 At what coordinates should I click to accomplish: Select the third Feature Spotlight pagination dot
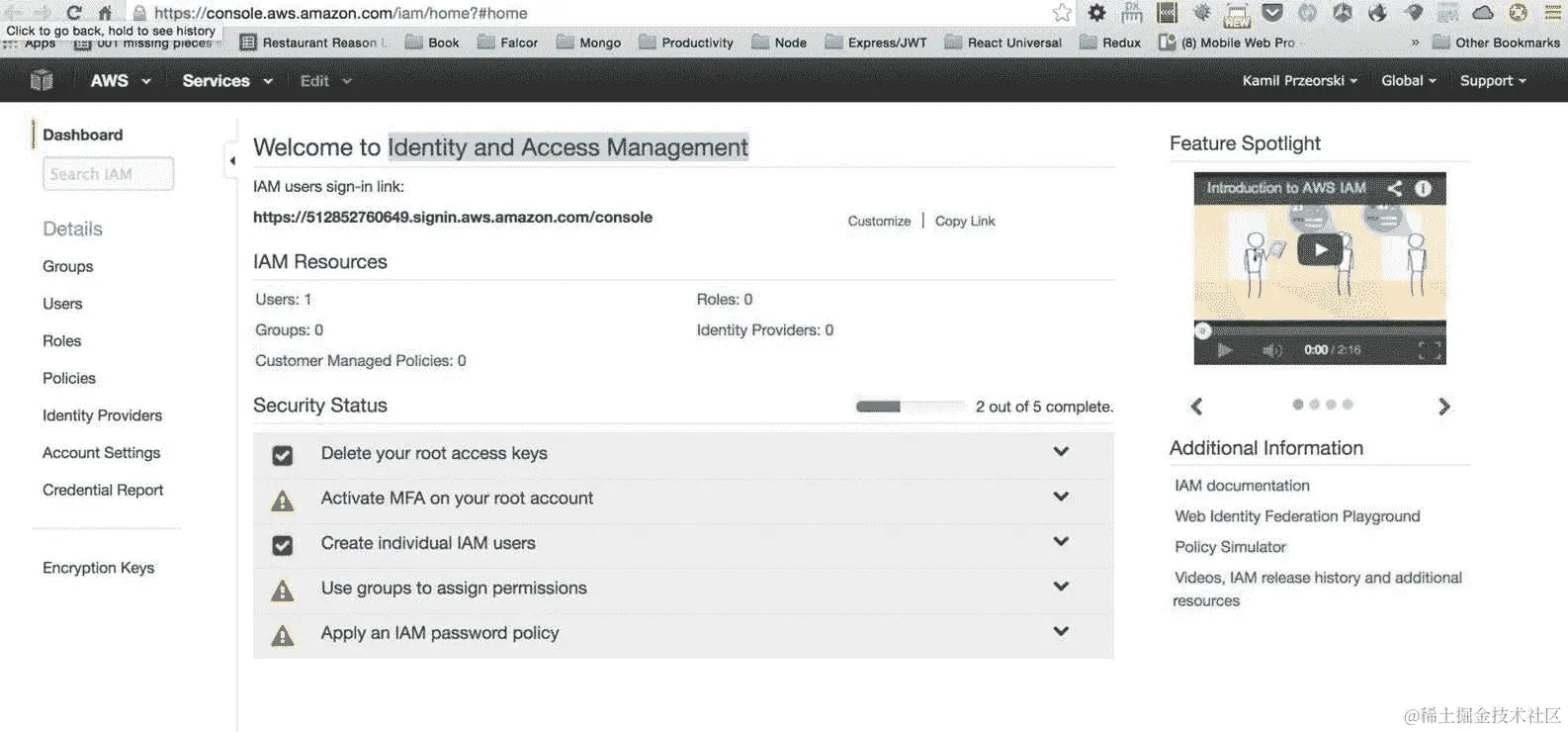point(1331,405)
